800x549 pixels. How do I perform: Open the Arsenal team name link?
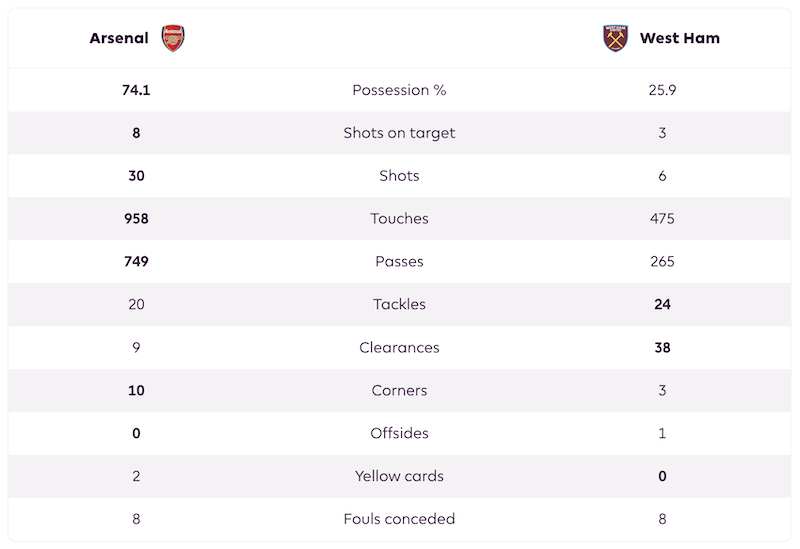click(x=119, y=38)
